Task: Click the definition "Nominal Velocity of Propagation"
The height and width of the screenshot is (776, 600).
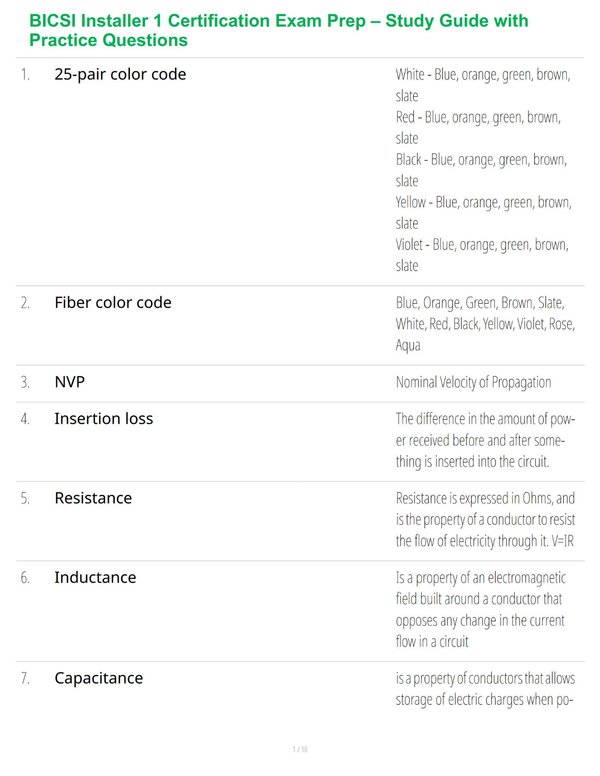Action: (473, 383)
